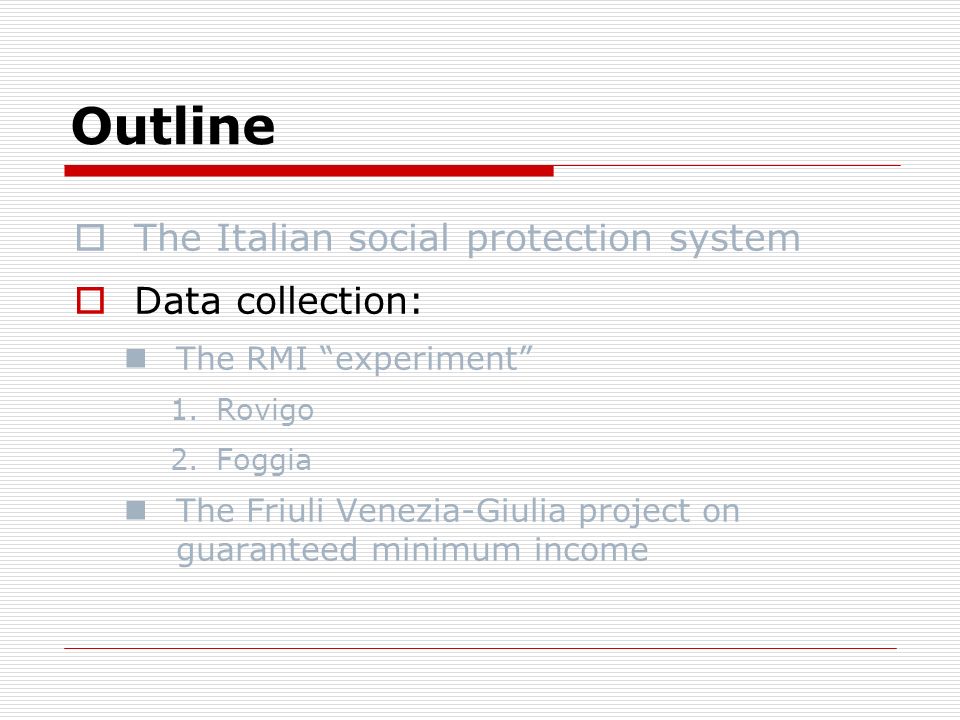Click the word "experiment" in quotes
Screen dimensions: 960x720
pyautogui.click(x=427, y=359)
